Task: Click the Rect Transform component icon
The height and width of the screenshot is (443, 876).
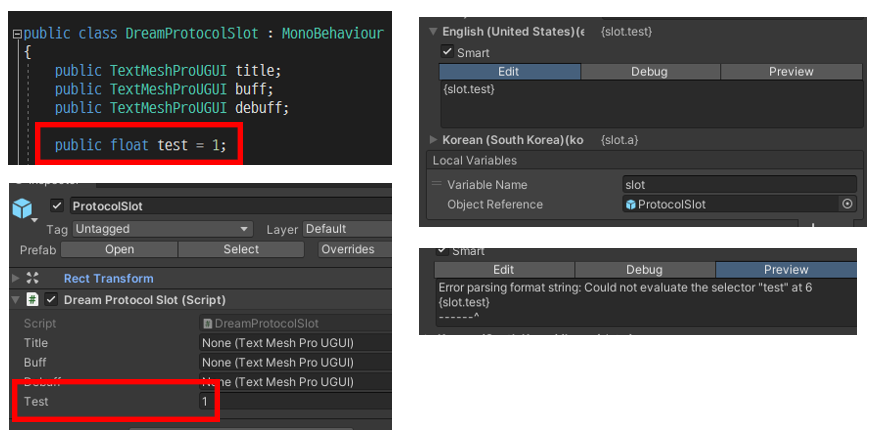Action: point(32,278)
